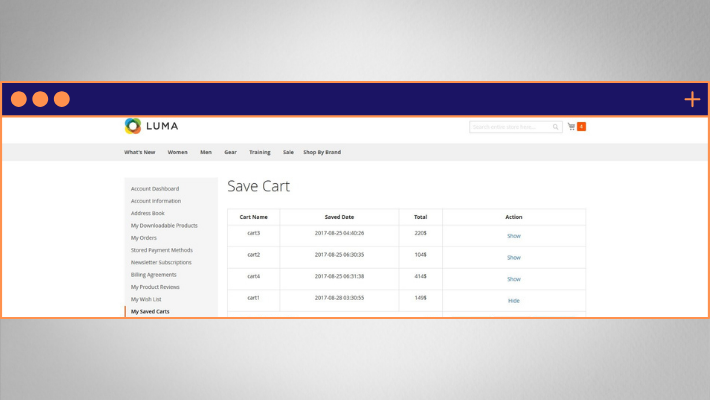Click the search magnifier icon
This screenshot has height=400, width=710.
click(555, 127)
